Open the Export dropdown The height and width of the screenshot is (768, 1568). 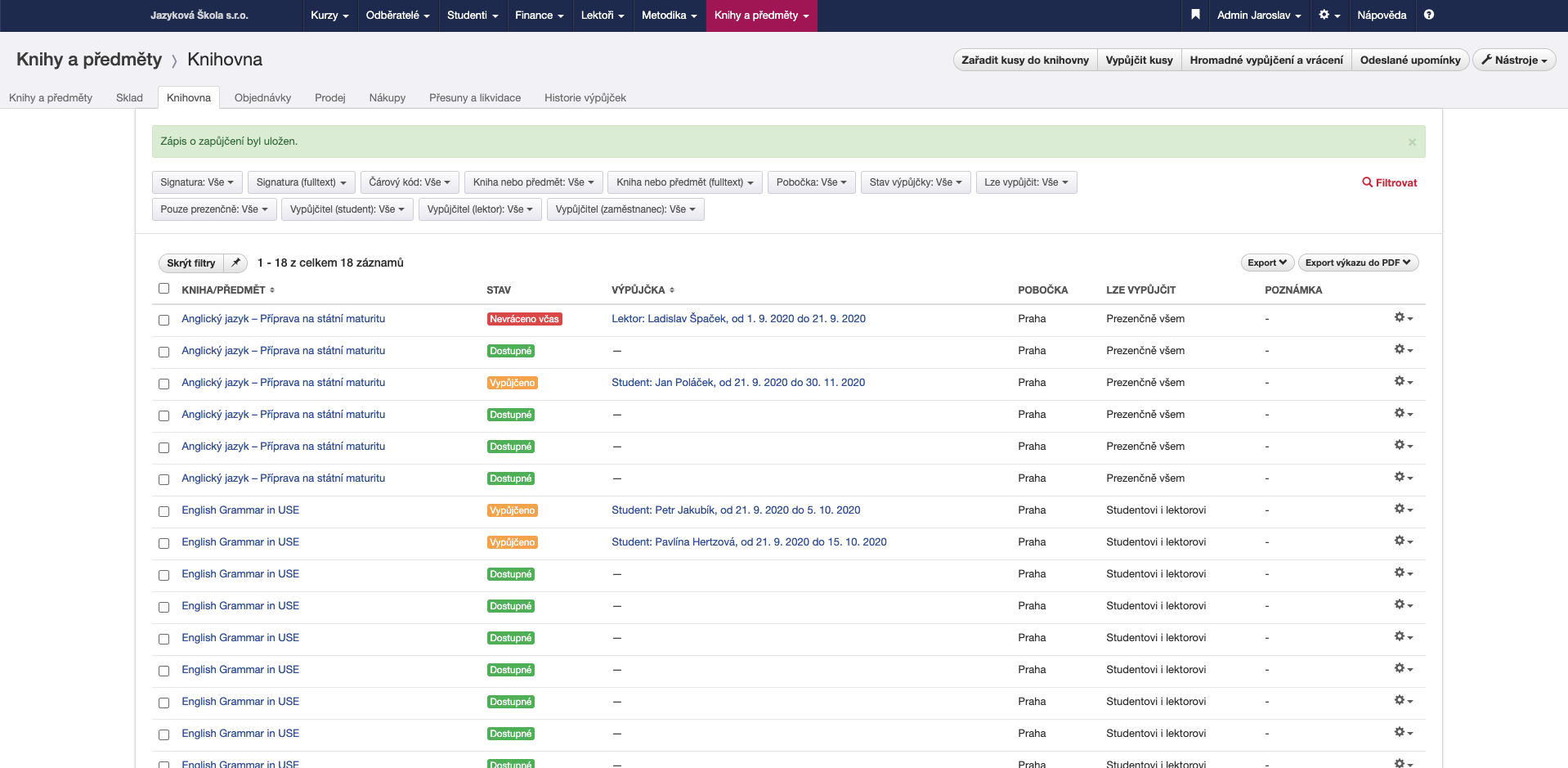[x=1267, y=263]
